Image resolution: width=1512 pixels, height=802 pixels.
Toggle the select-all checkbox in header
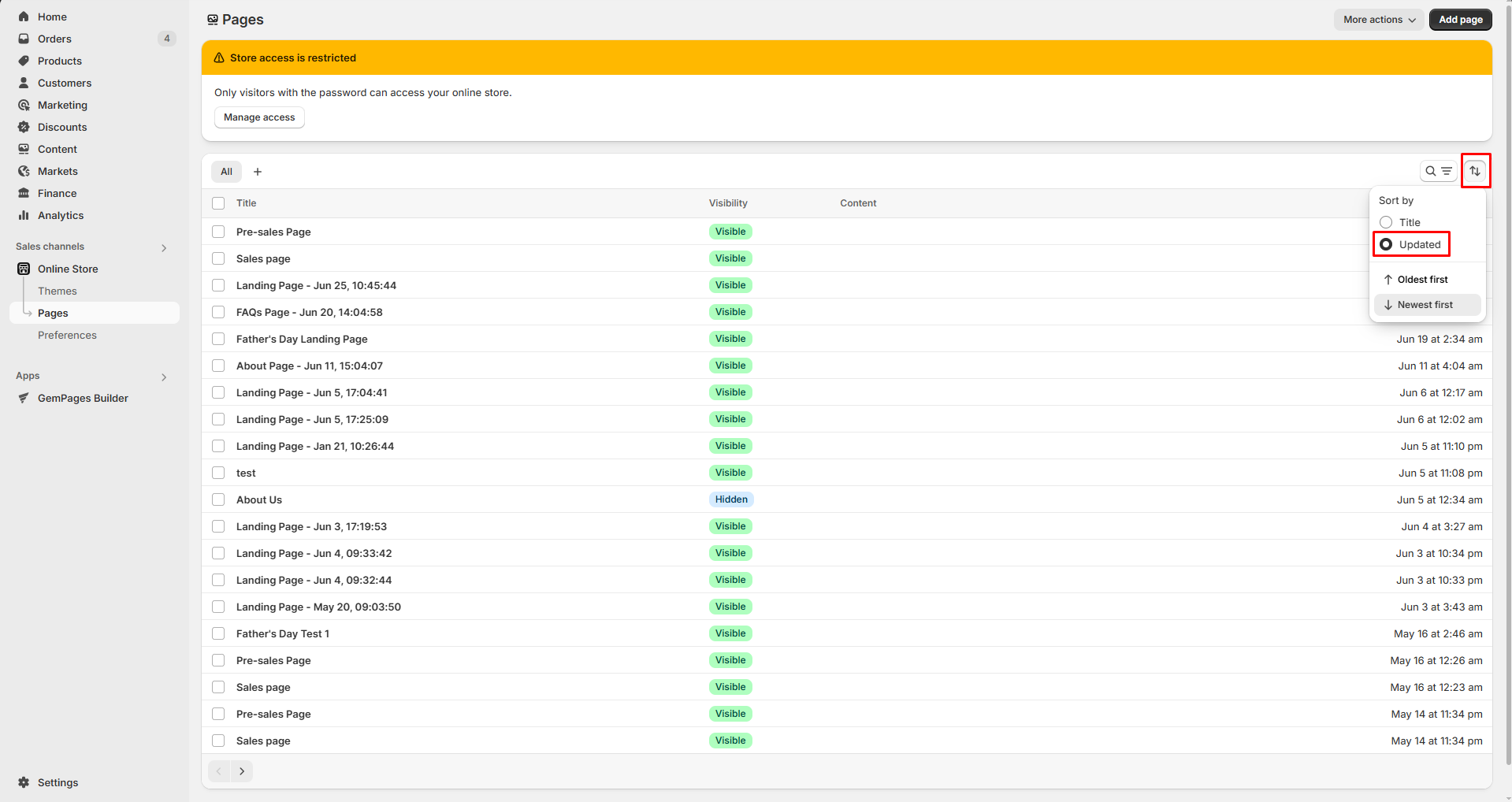point(218,203)
